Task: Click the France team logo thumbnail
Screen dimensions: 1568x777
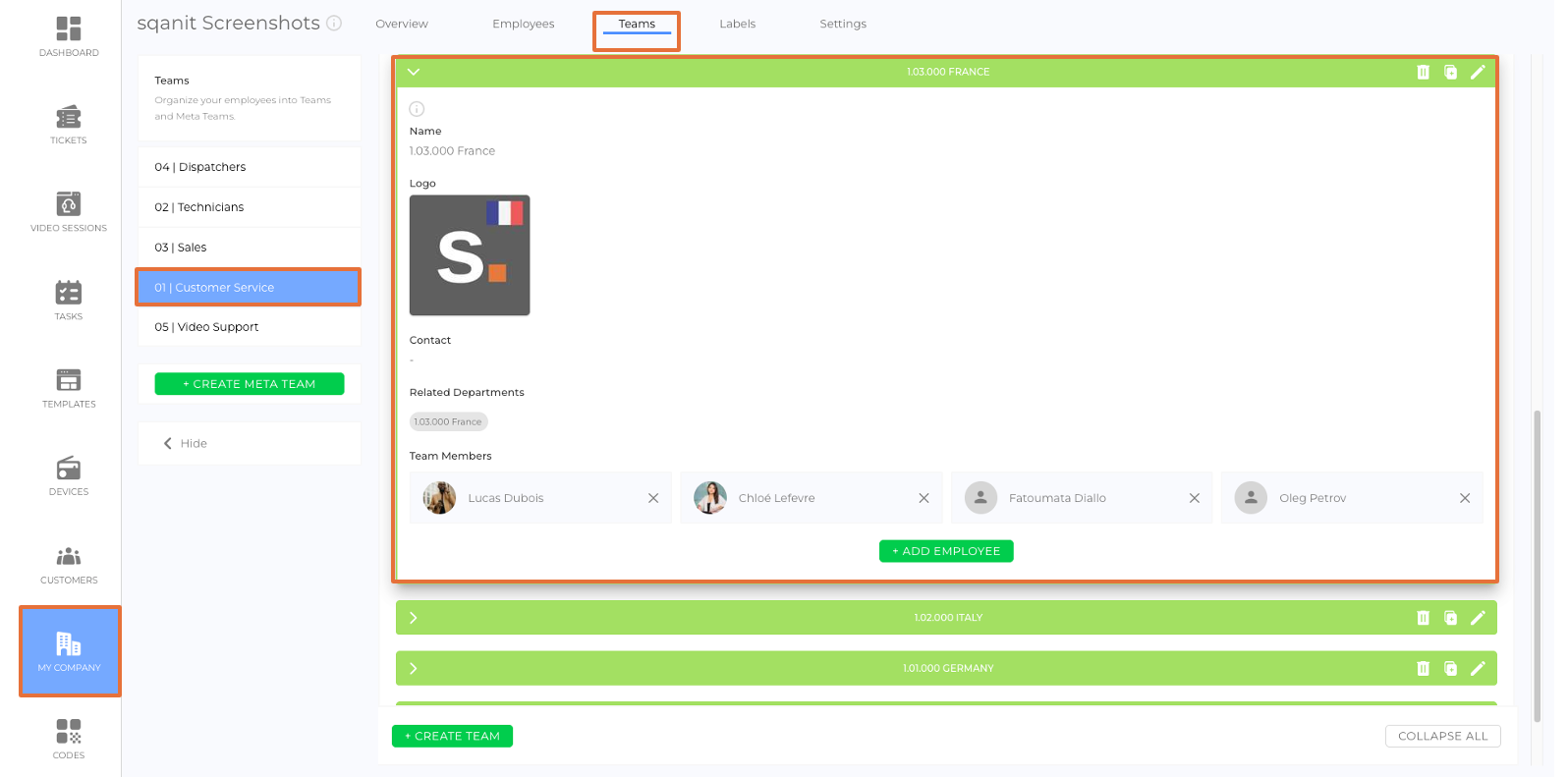Action: (470, 255)
